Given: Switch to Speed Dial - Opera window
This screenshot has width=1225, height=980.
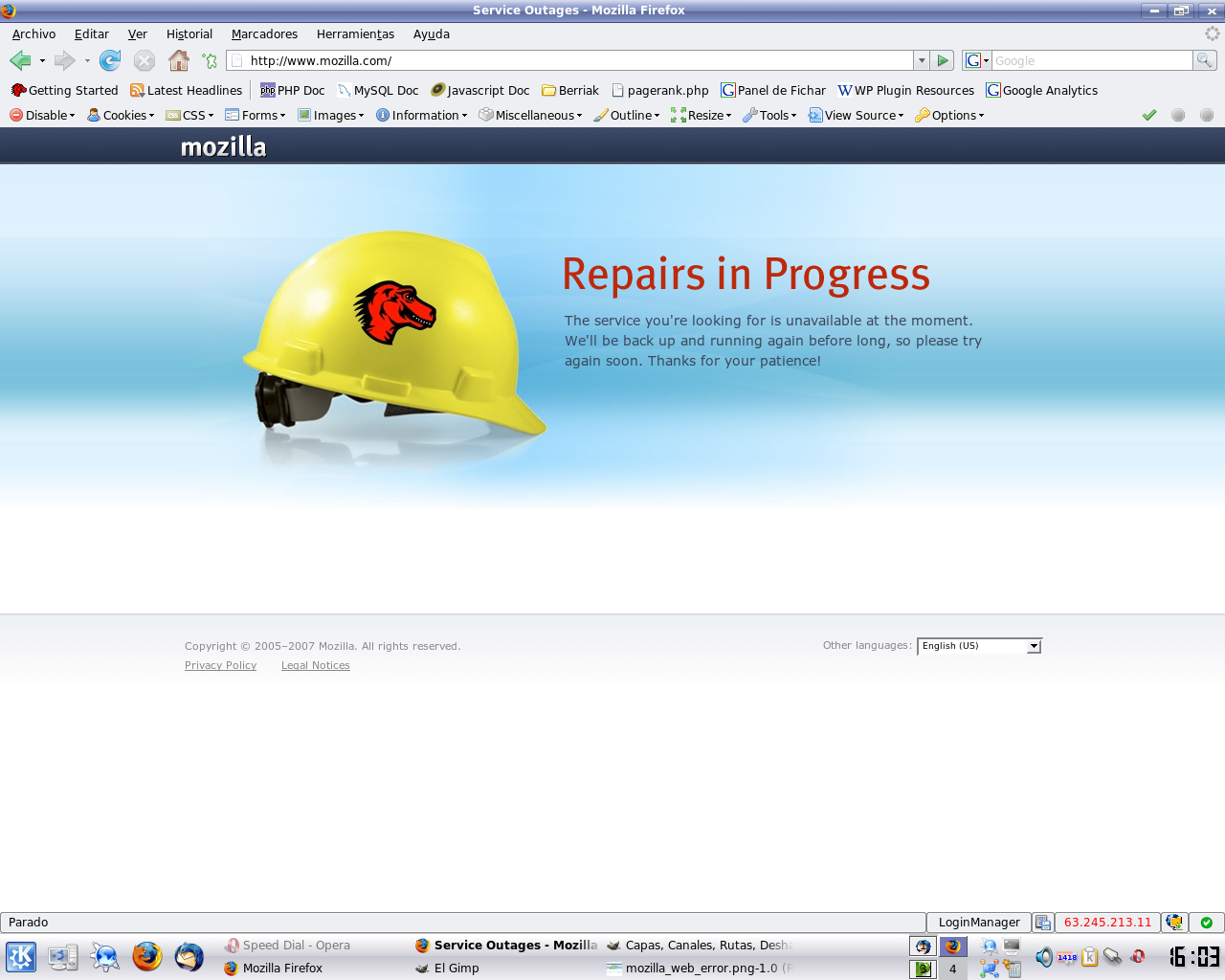Looking at the screenshot, I should 315,945.
